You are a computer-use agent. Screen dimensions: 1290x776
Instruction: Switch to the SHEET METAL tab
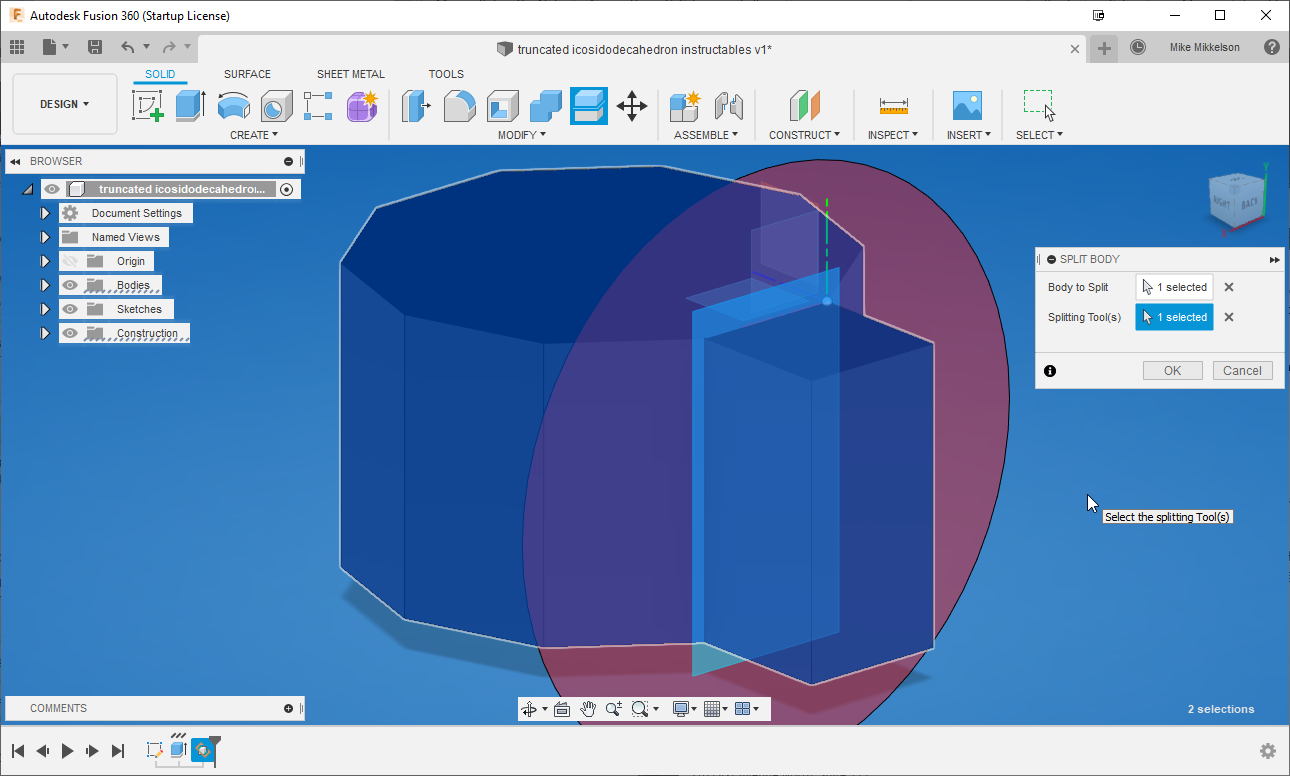point(351,73)
